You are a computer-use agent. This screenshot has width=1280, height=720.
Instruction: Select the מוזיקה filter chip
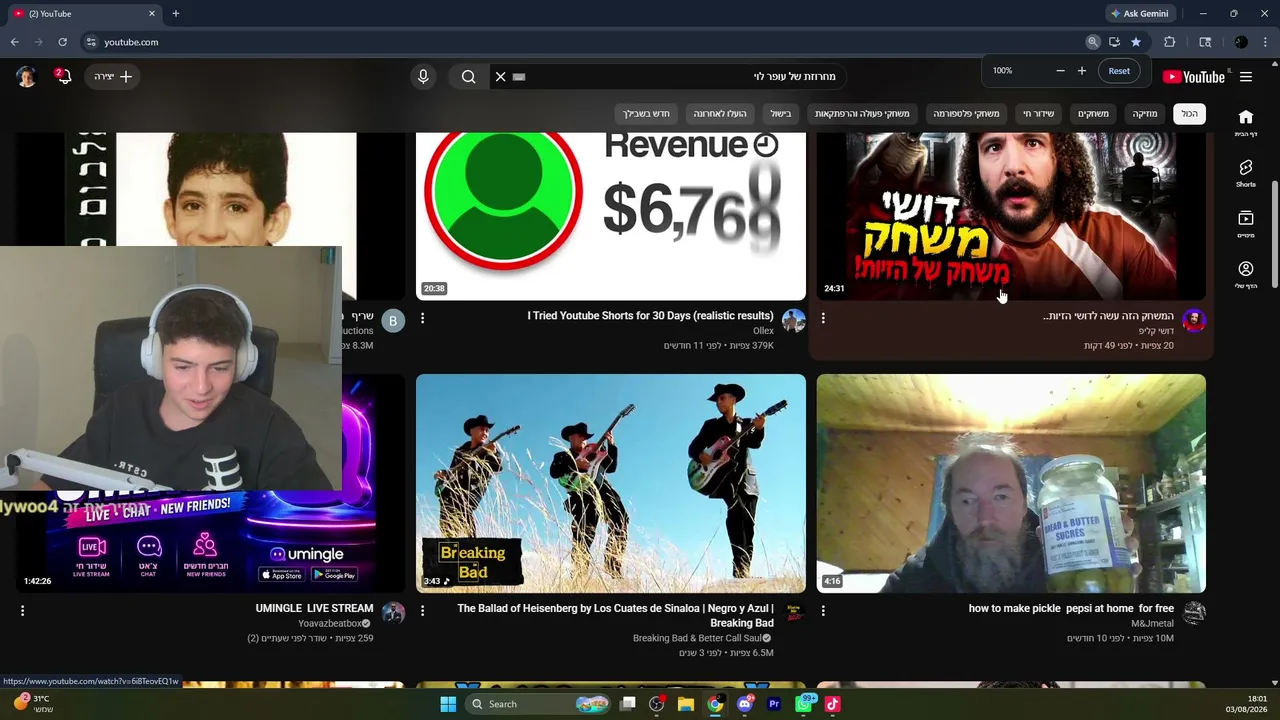[1145, 114]
